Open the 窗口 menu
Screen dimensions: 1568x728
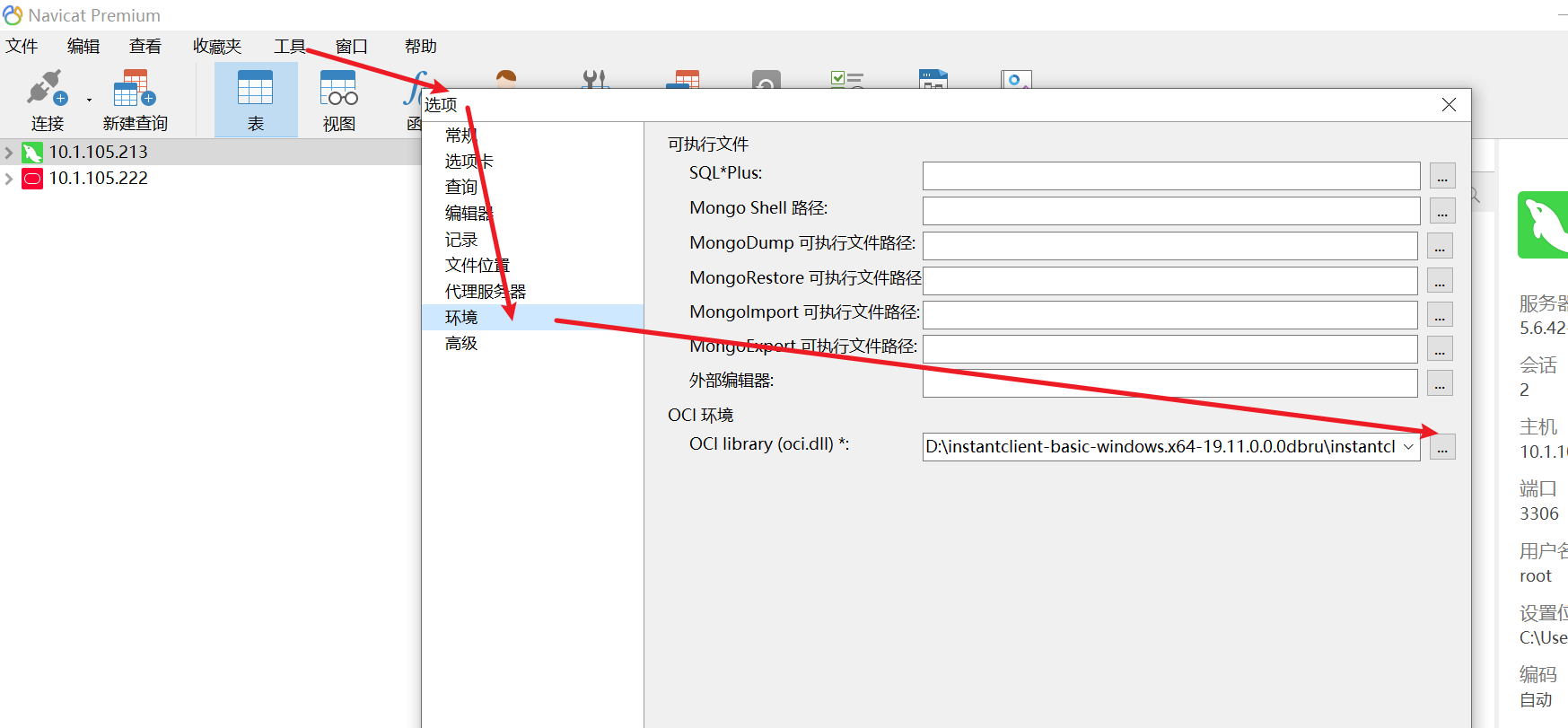pos(352,47)
